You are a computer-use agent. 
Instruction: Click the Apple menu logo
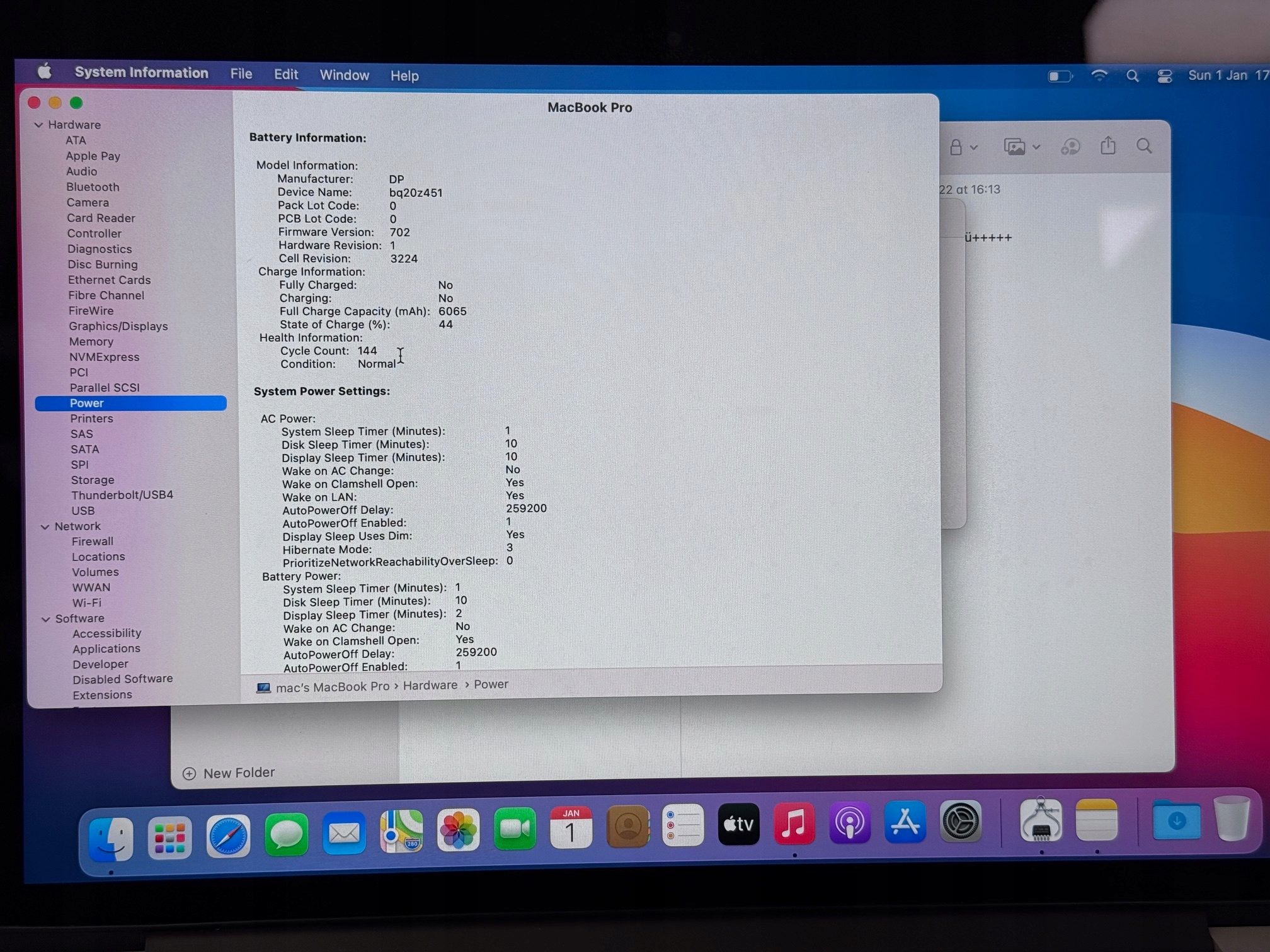pyautogui.click(x=44, y=72)
